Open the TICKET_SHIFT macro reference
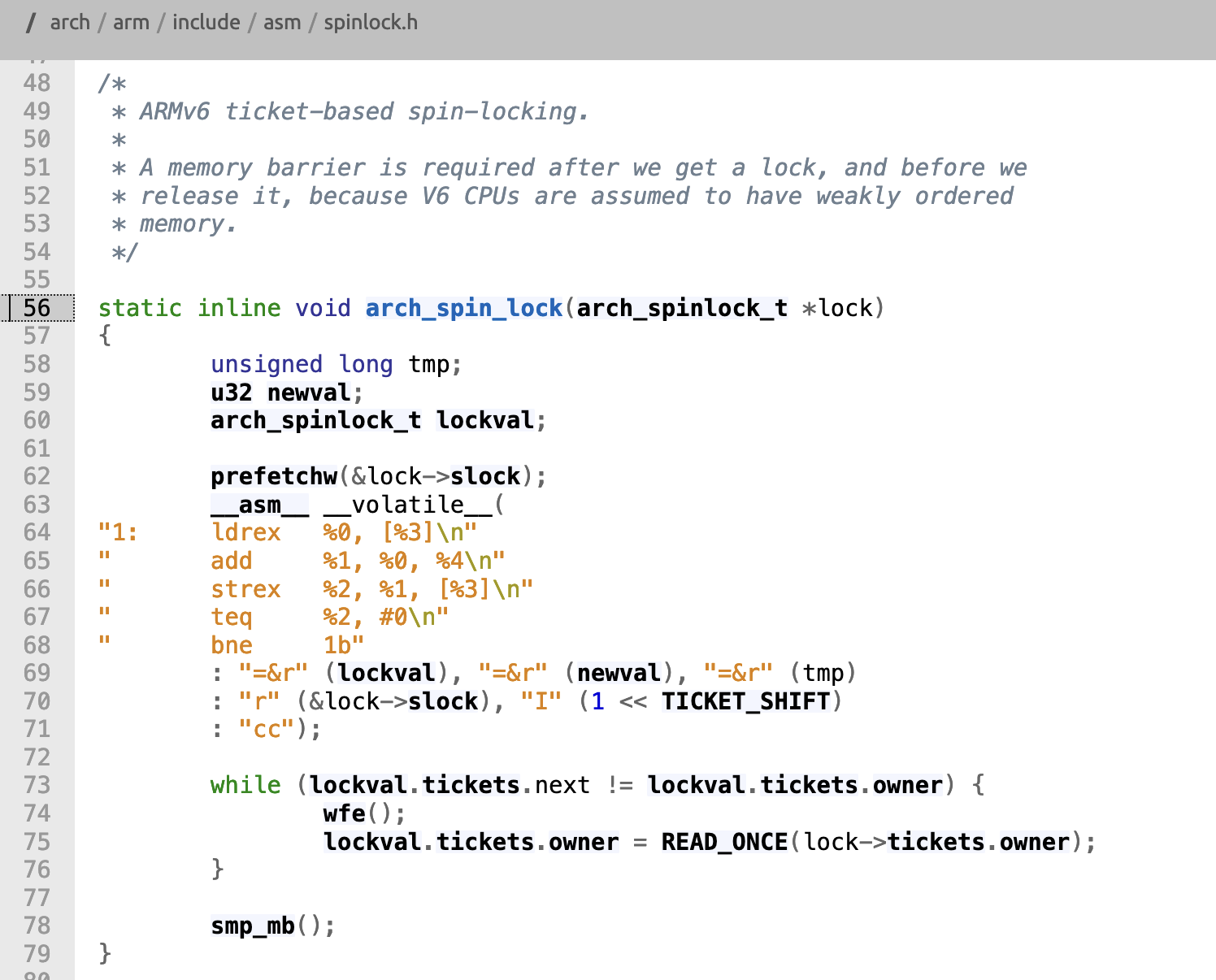Viewport: 1216px width, 980px height. pyautogui.click(x=745, y=701)
